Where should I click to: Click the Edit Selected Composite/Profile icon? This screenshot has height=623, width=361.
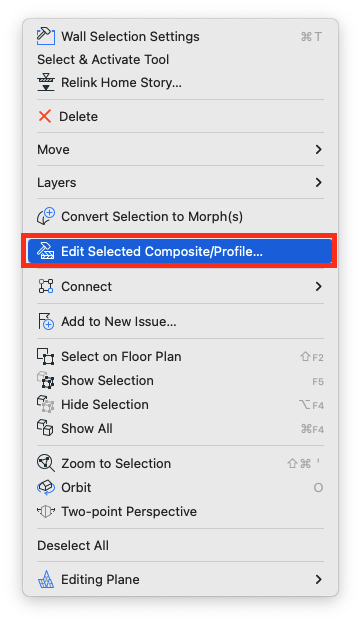coord(45,251)
